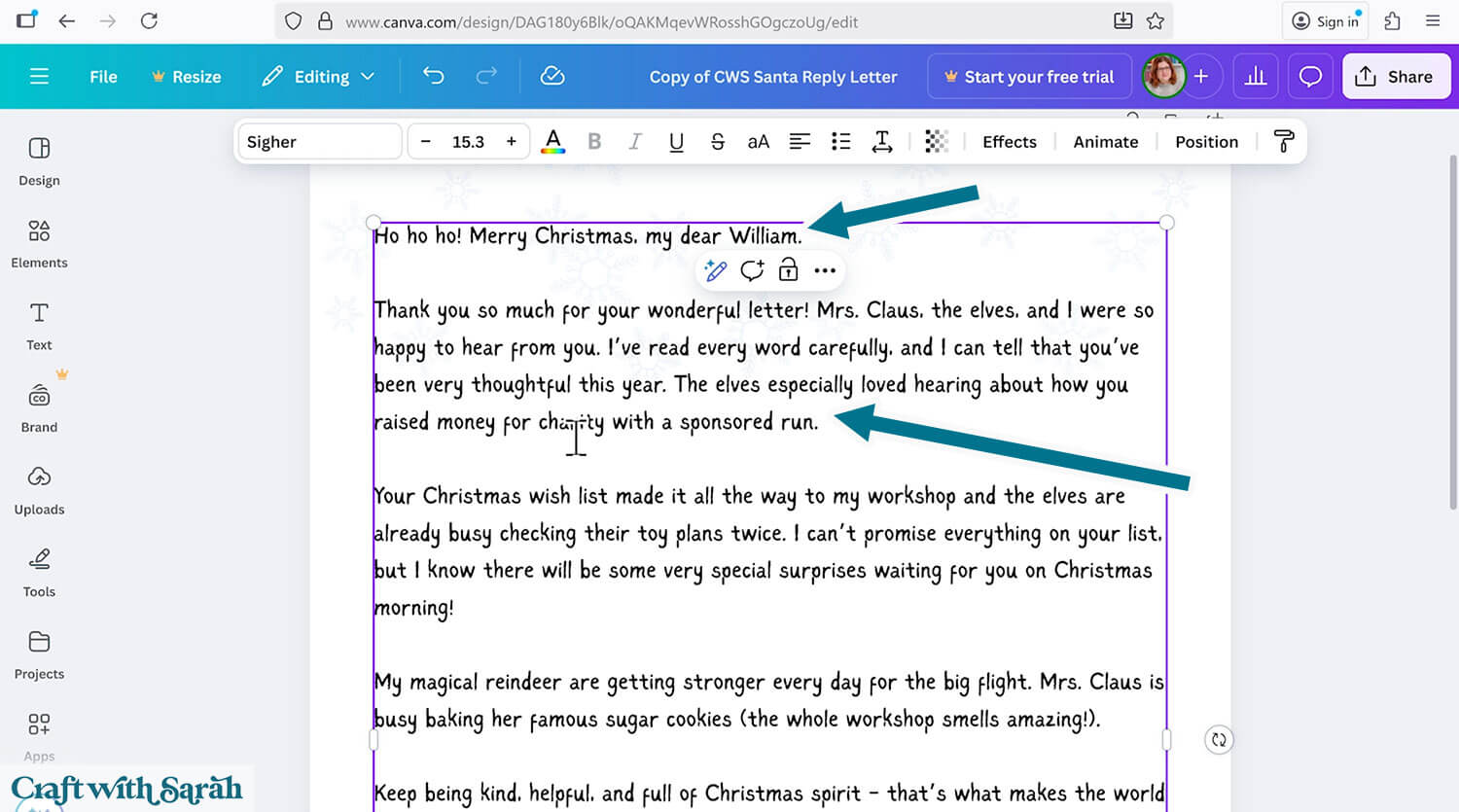The height and width of the screenshot is (812, 1459).
Task: Open the comments panel
Action: click(x=1310, y=76)
